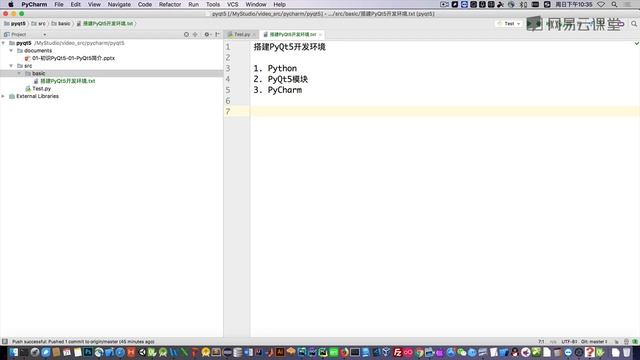The width and height of the screenshot is (640, 360).
Task: Select 01-初识PyQt5-01-PyQt5简介.pptx in project tree
Action: click(x=73, y=58)
